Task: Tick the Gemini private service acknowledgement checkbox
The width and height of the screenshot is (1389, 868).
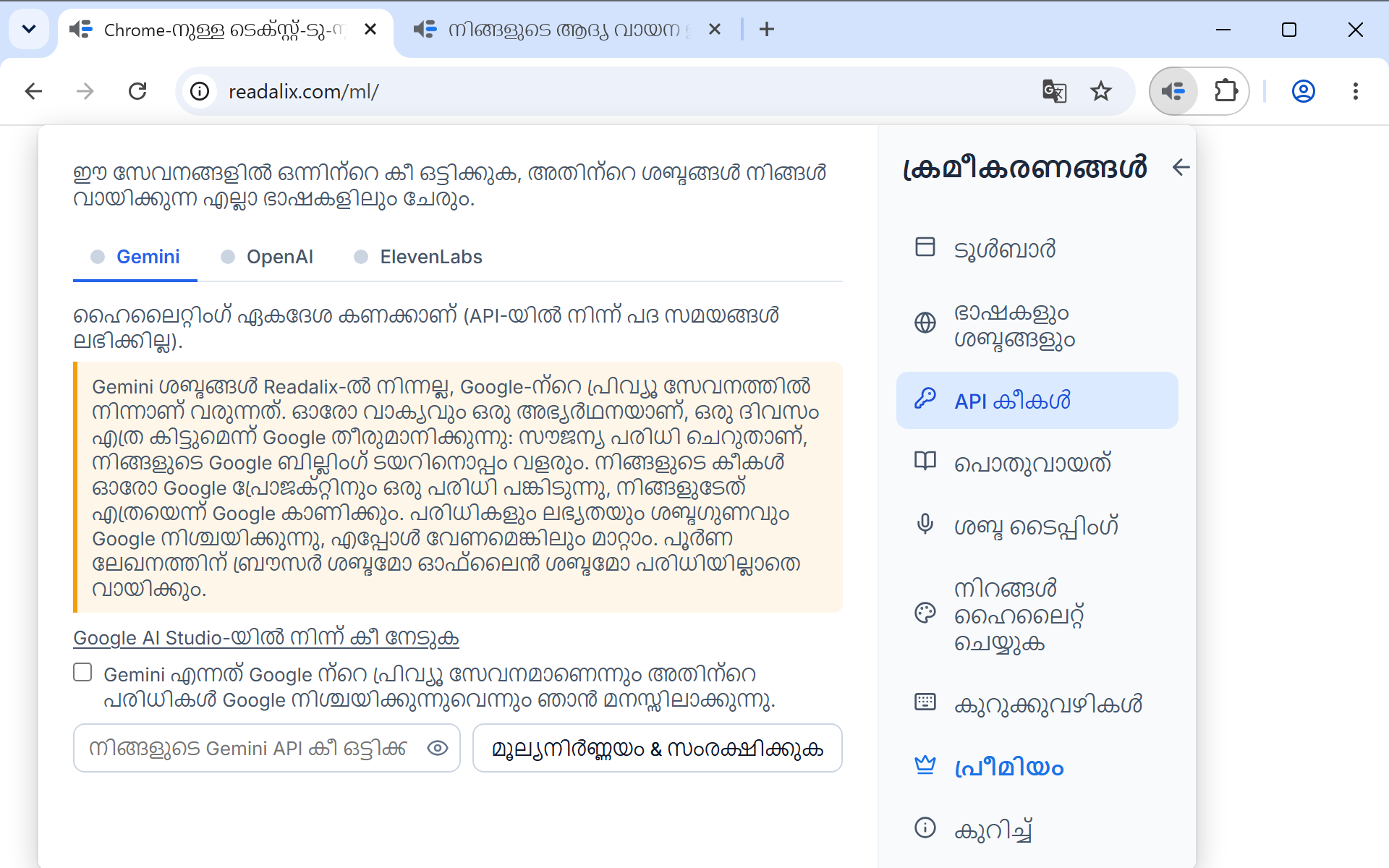Action: [82, 673]
